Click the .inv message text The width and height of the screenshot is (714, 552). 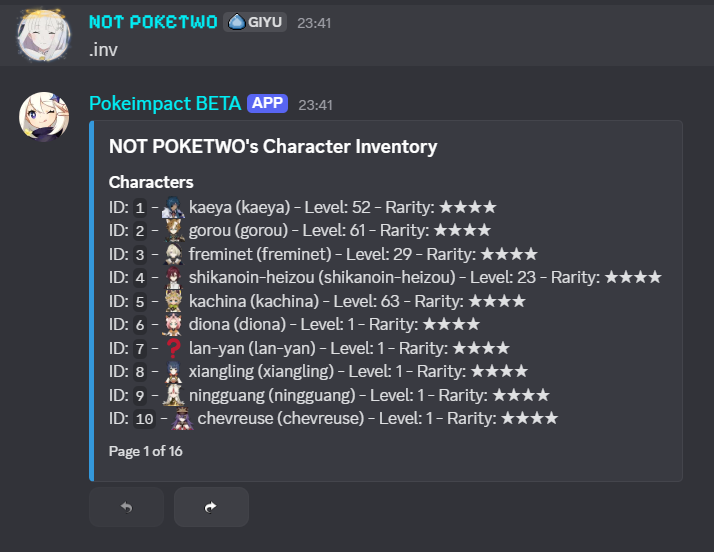(104, 49)
